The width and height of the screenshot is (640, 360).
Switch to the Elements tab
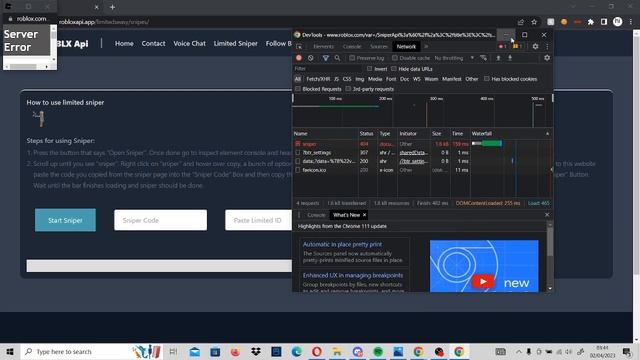[x=324, y=47]
